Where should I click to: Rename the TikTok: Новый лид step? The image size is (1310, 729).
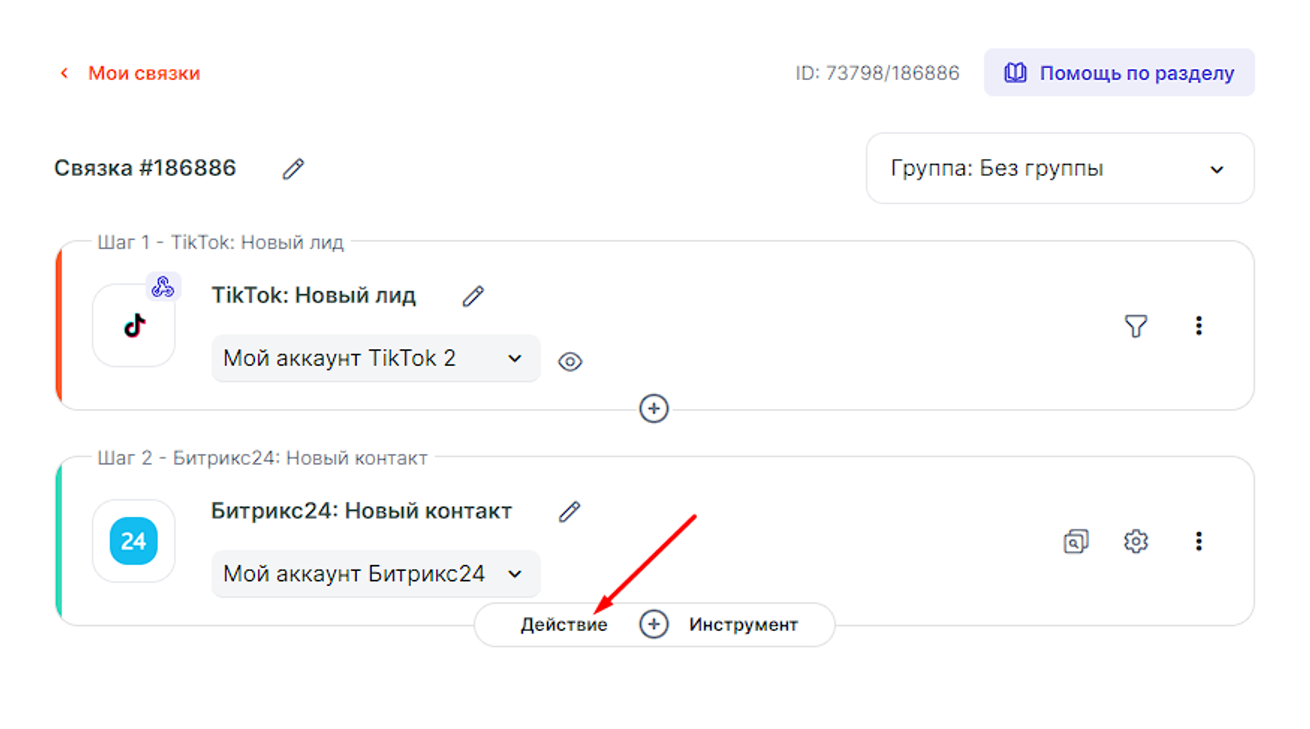[x=473, y=296]
